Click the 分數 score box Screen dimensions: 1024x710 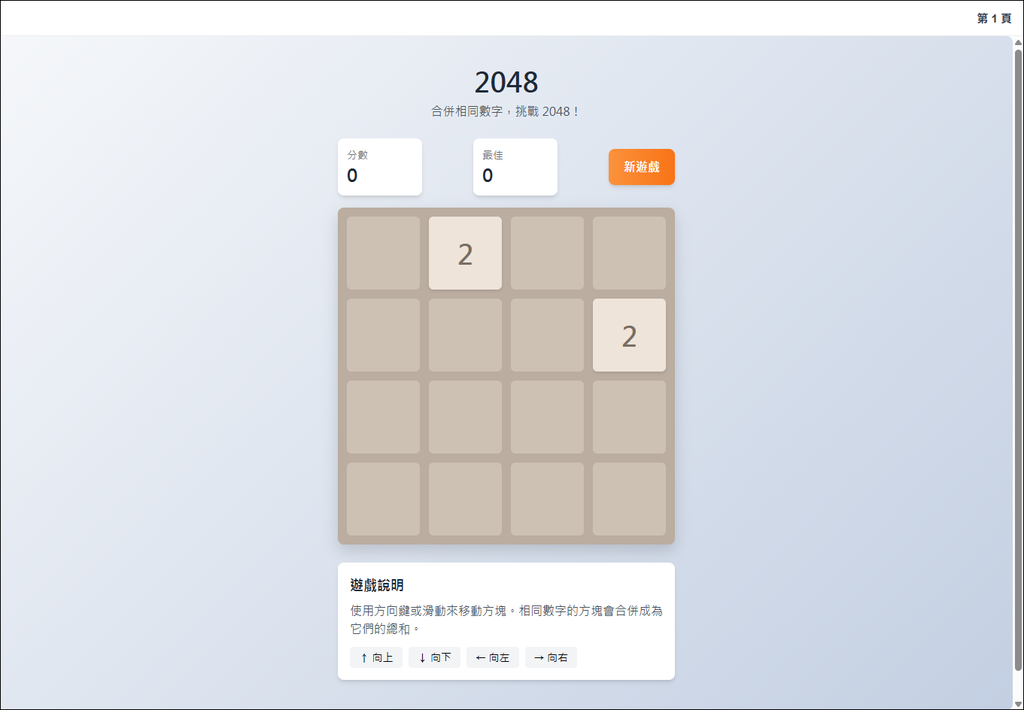click(x=379, y=167)
